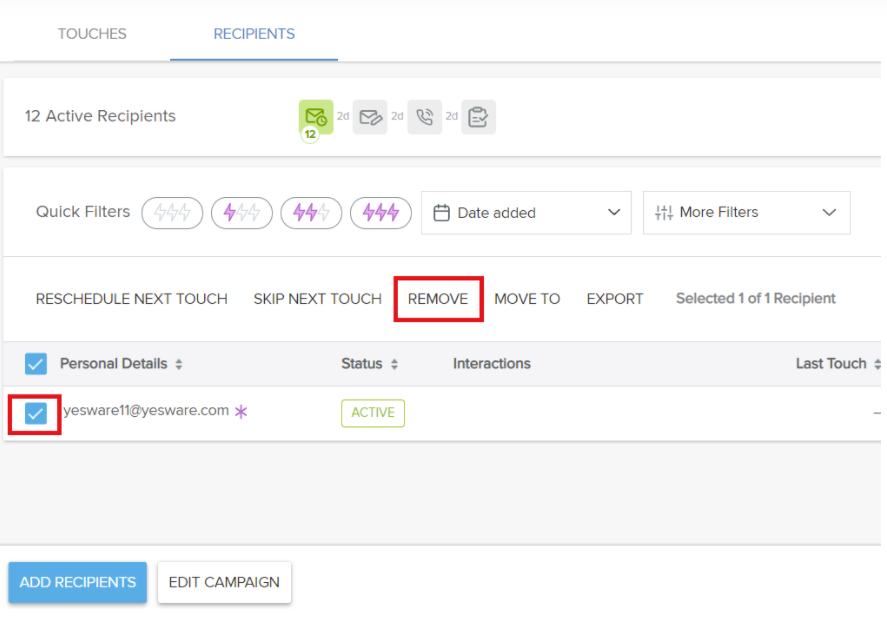Click the clipboard task touch icon
This screenshot has height=623, width=887.
click(x=478, y=117)
